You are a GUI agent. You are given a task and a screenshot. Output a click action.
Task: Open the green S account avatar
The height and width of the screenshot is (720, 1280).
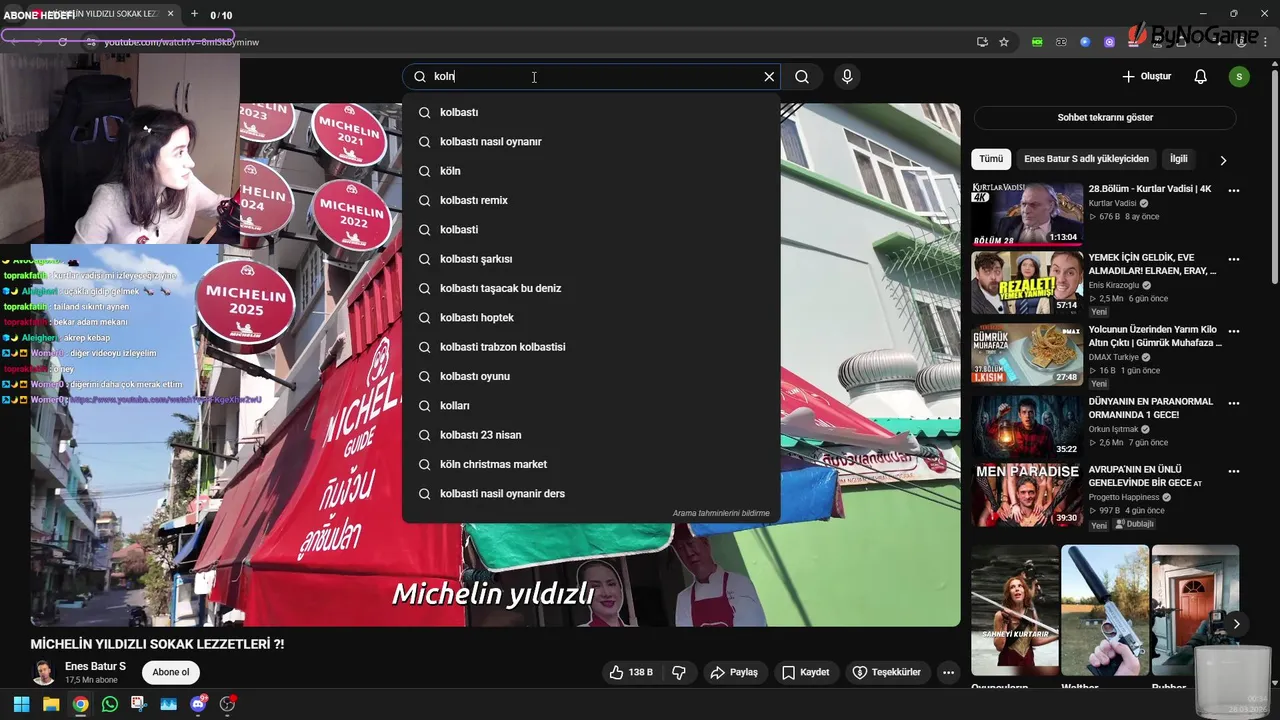tap(1239, 77)
